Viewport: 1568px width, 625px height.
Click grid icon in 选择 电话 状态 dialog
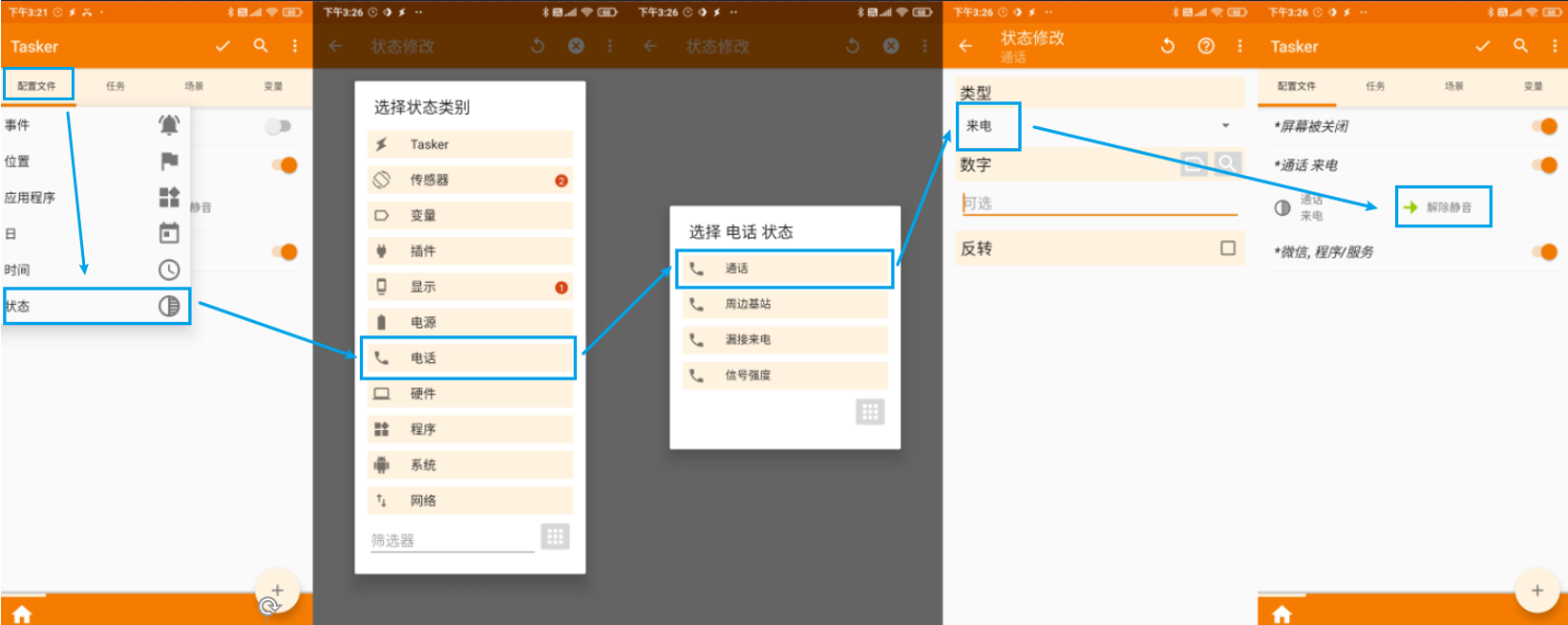[869, 412]
